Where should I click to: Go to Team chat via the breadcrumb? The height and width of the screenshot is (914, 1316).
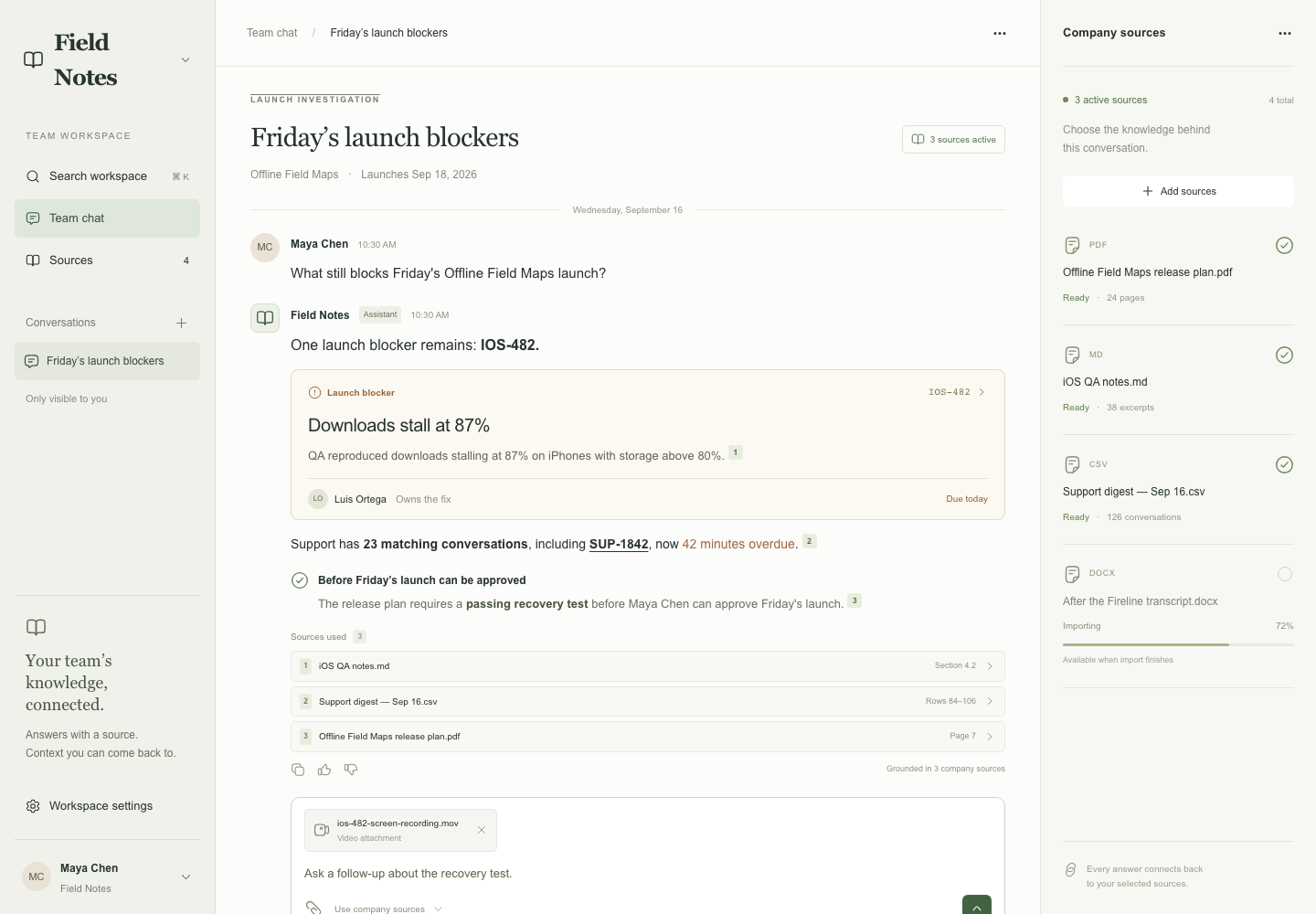[272, 33]
